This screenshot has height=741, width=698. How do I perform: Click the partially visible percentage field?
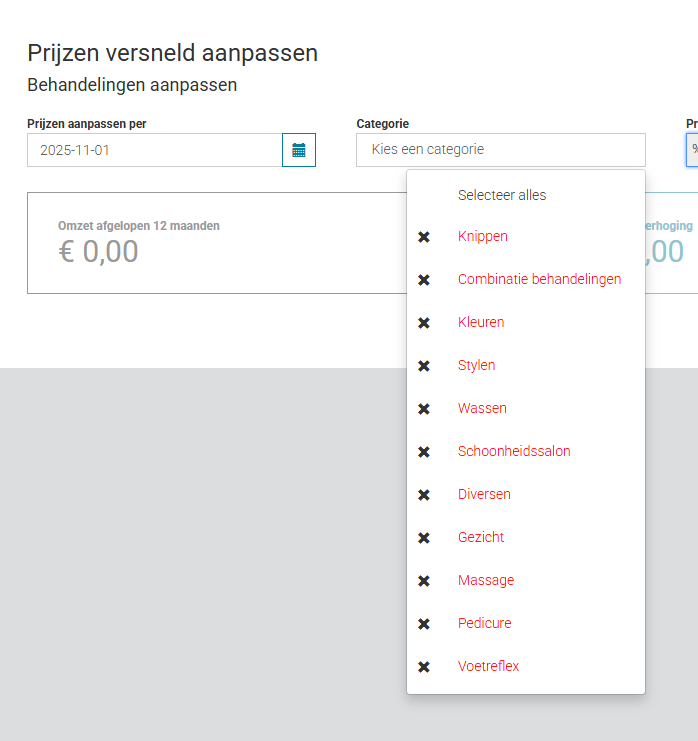coord(692,150)
